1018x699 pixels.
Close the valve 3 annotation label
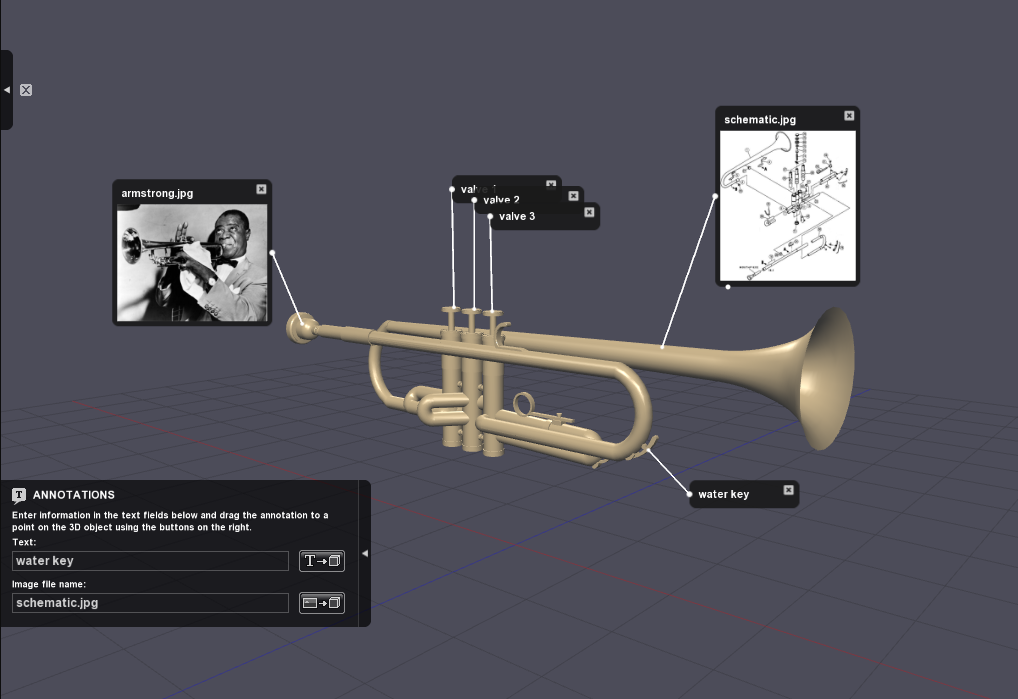(x=590, y=211)
